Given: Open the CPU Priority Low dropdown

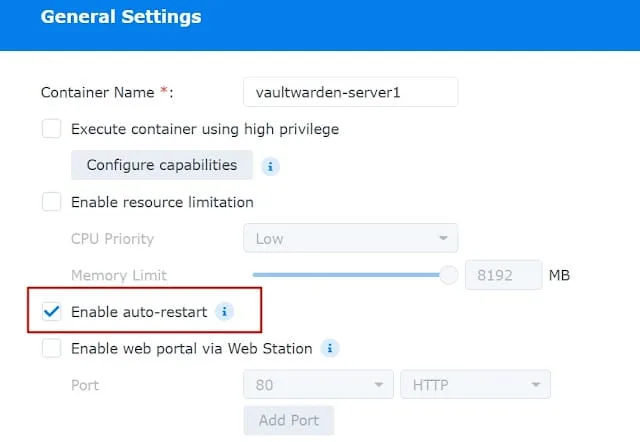Looking at the screenshot, I should pyautogui.click(x=351, y=238).
